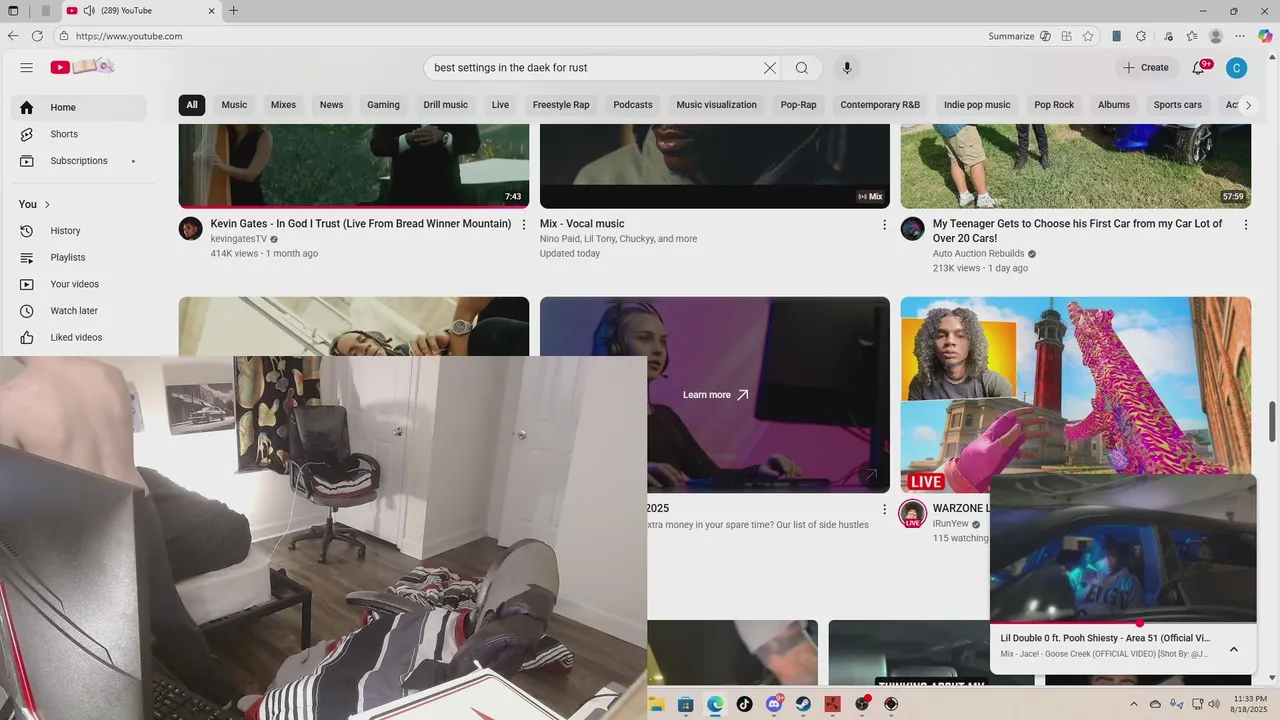Open Subscriptions in the sidebar
The width and height of the screenshot is (1280, 720).
click(x=80, y=161)
